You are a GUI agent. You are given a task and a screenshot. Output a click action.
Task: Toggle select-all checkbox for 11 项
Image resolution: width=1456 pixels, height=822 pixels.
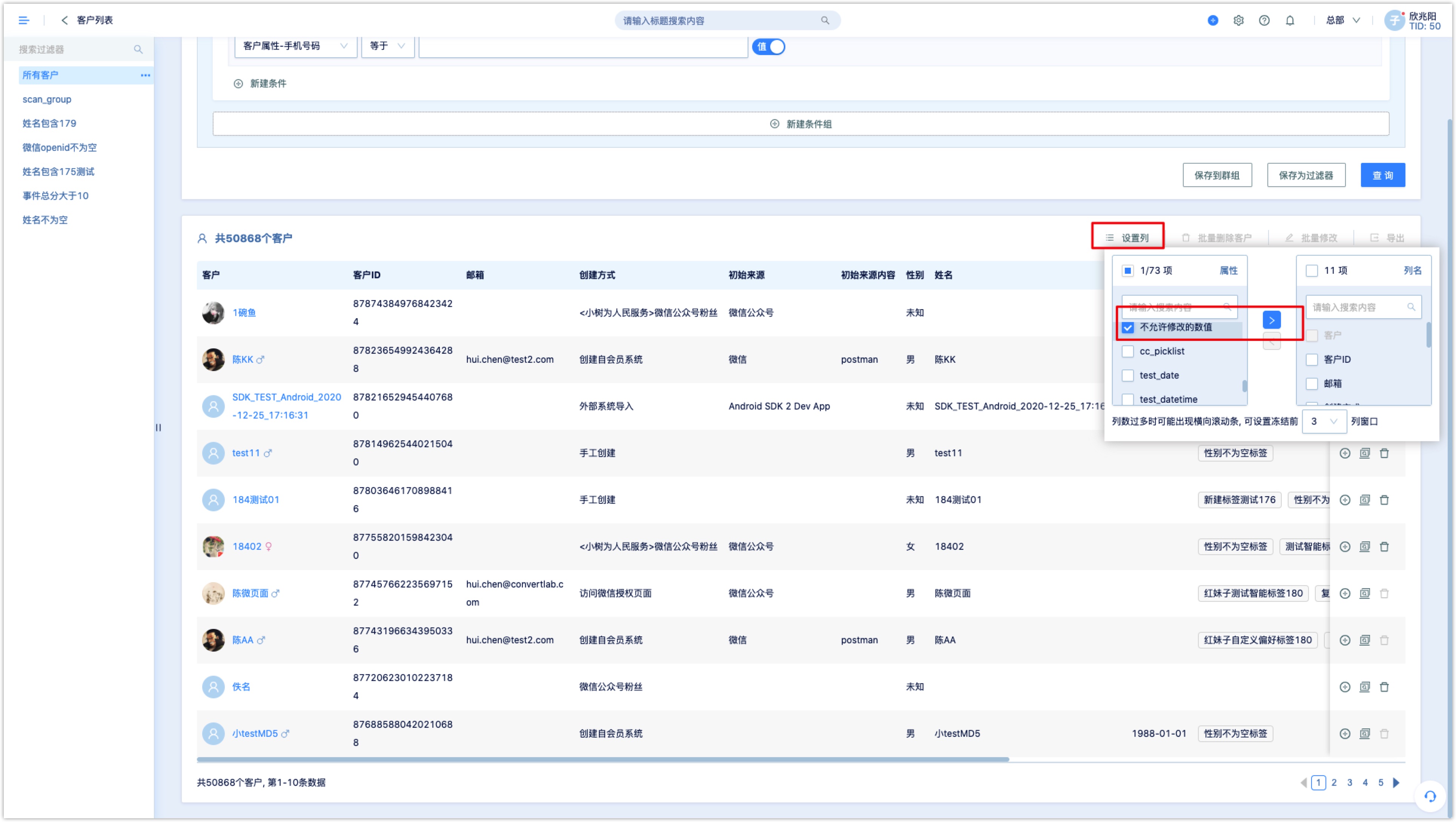1311,271
